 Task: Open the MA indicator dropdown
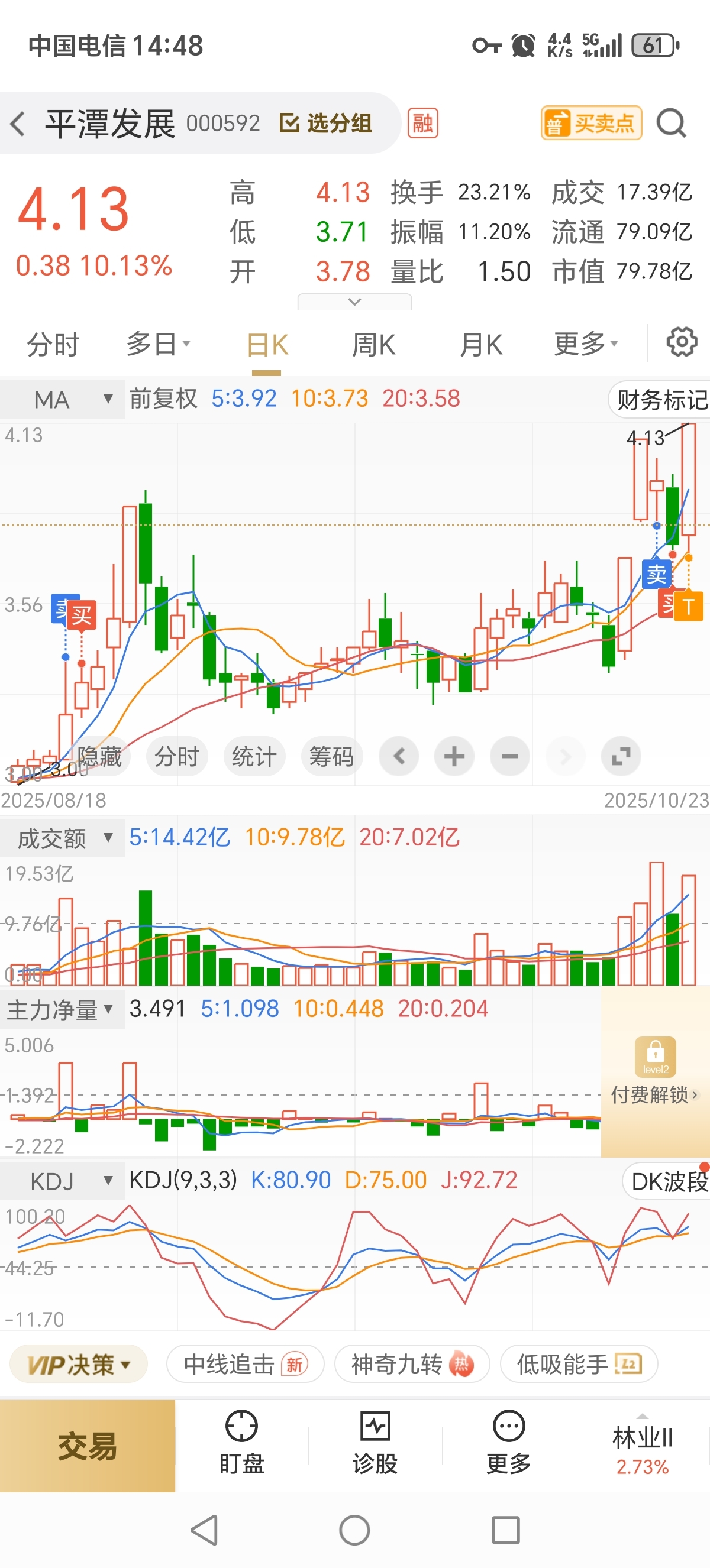pos(62,399)
